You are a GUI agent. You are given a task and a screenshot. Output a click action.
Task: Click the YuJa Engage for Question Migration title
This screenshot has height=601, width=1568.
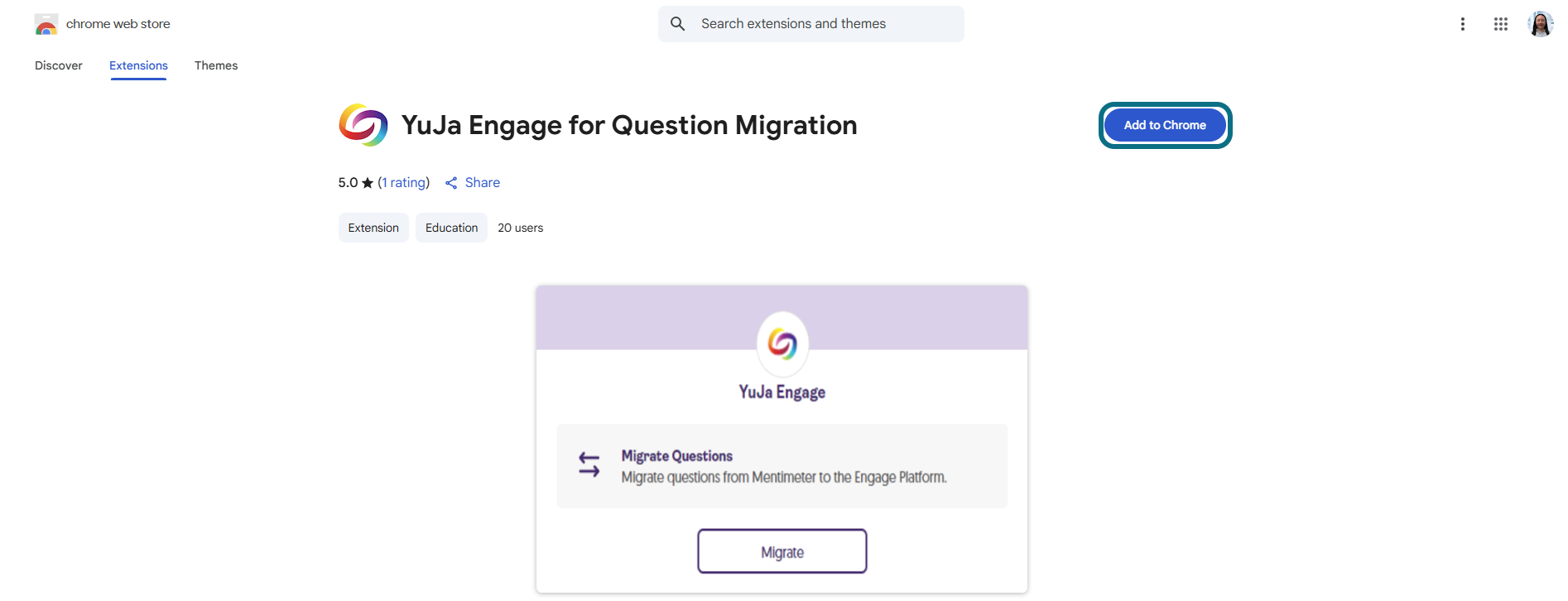629,125
